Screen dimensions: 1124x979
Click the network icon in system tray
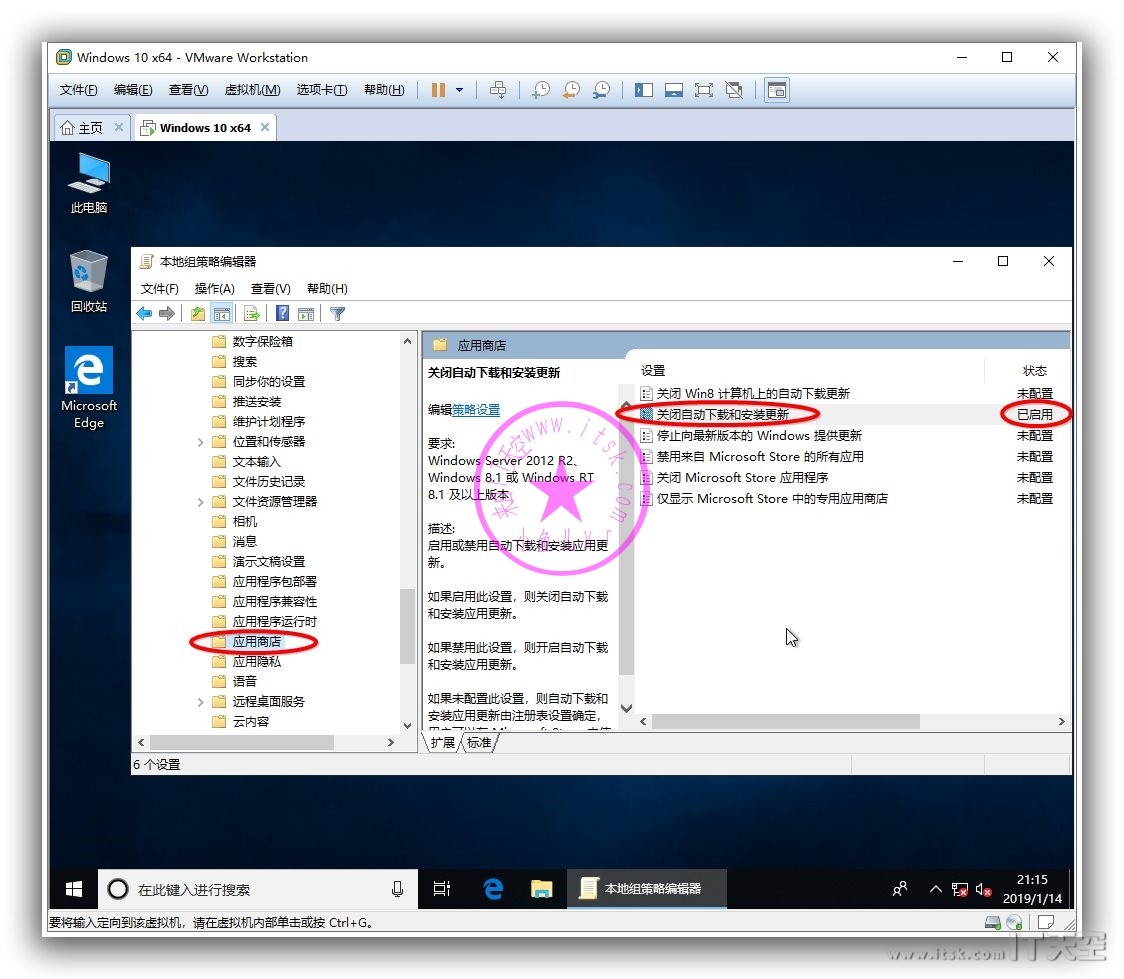pyautogui.click(x=959, y=889)
